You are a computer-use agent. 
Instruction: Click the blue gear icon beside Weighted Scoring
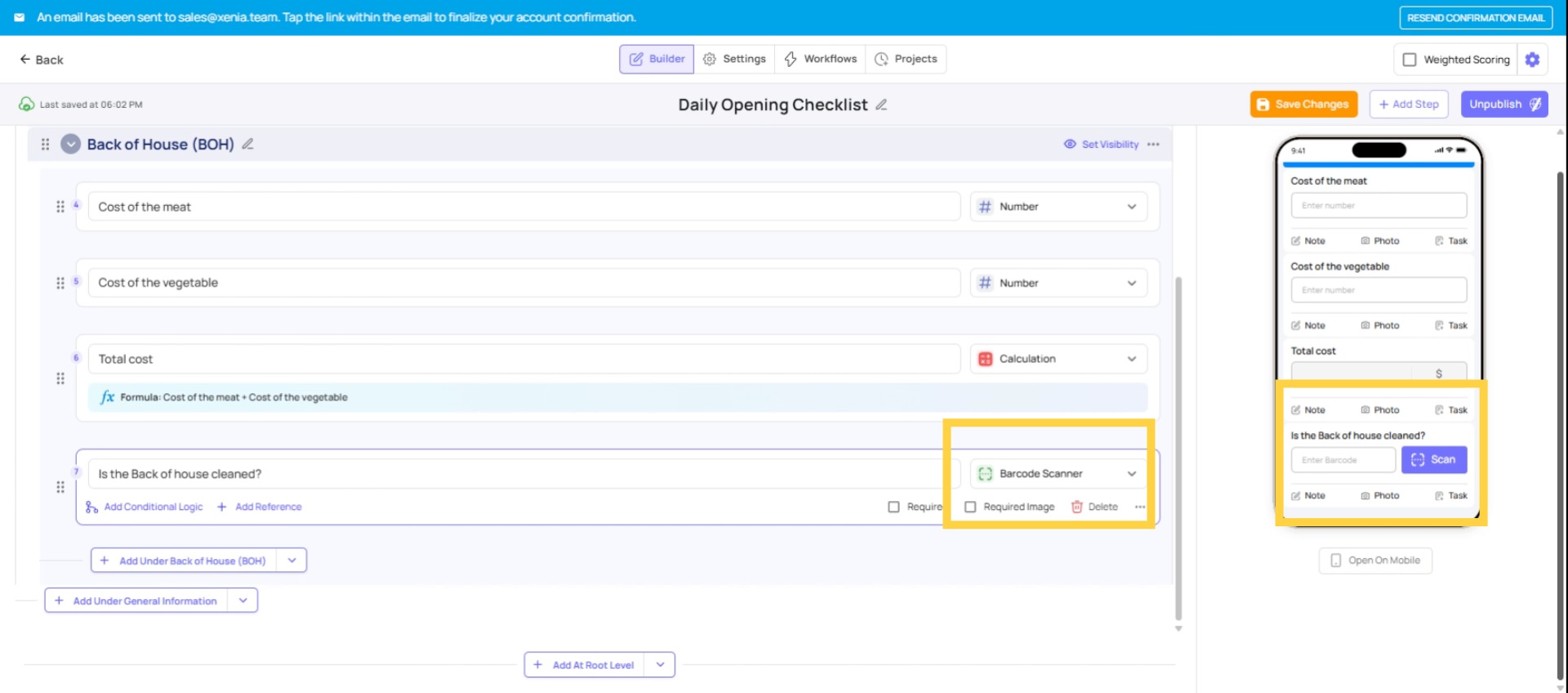point(1532,60)
